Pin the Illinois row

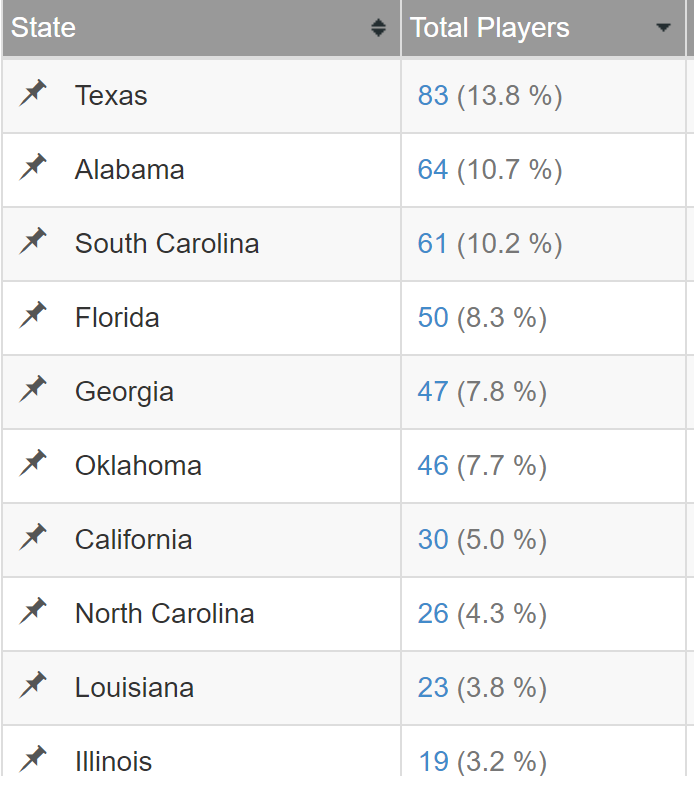point(33,759)
